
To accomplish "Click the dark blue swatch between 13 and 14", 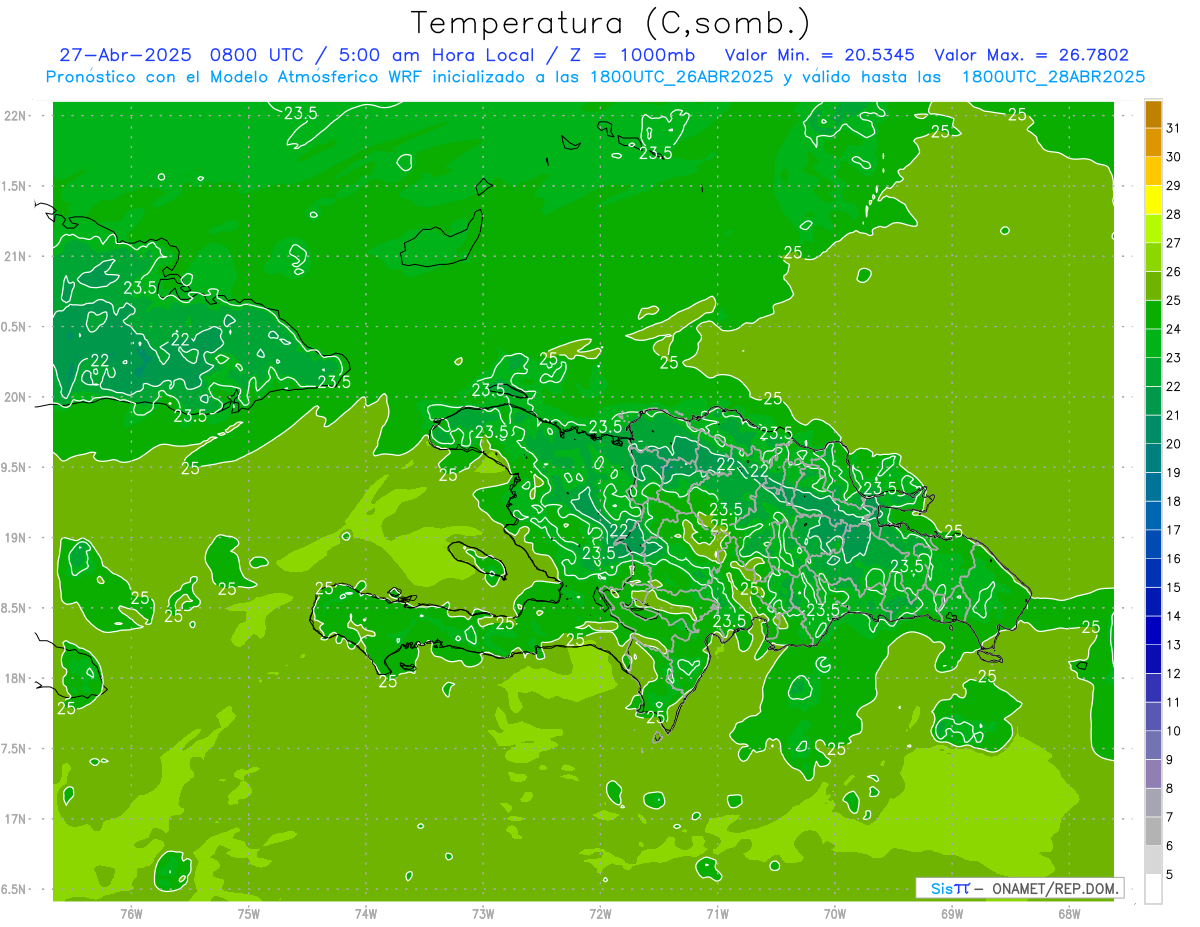I will point(1153,630).
